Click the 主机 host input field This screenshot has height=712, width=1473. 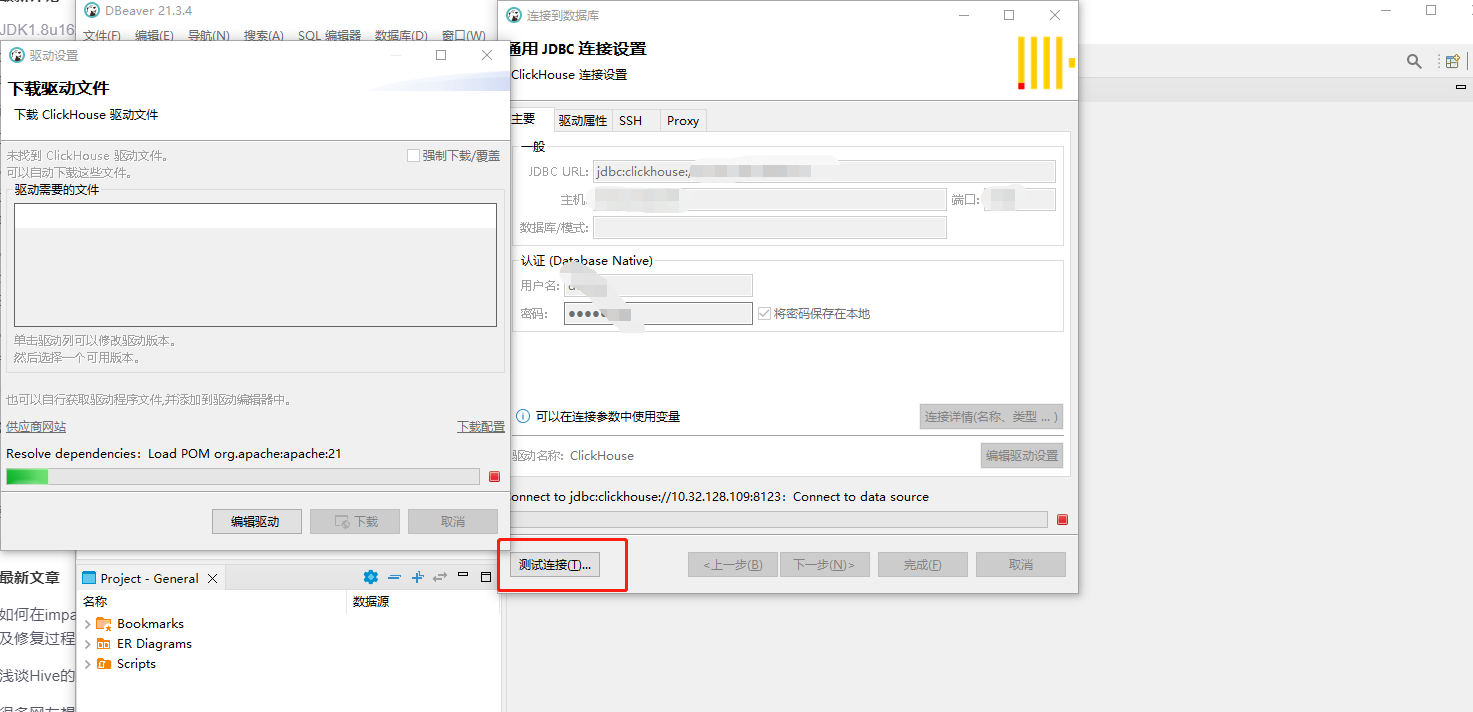pos(769,199)
